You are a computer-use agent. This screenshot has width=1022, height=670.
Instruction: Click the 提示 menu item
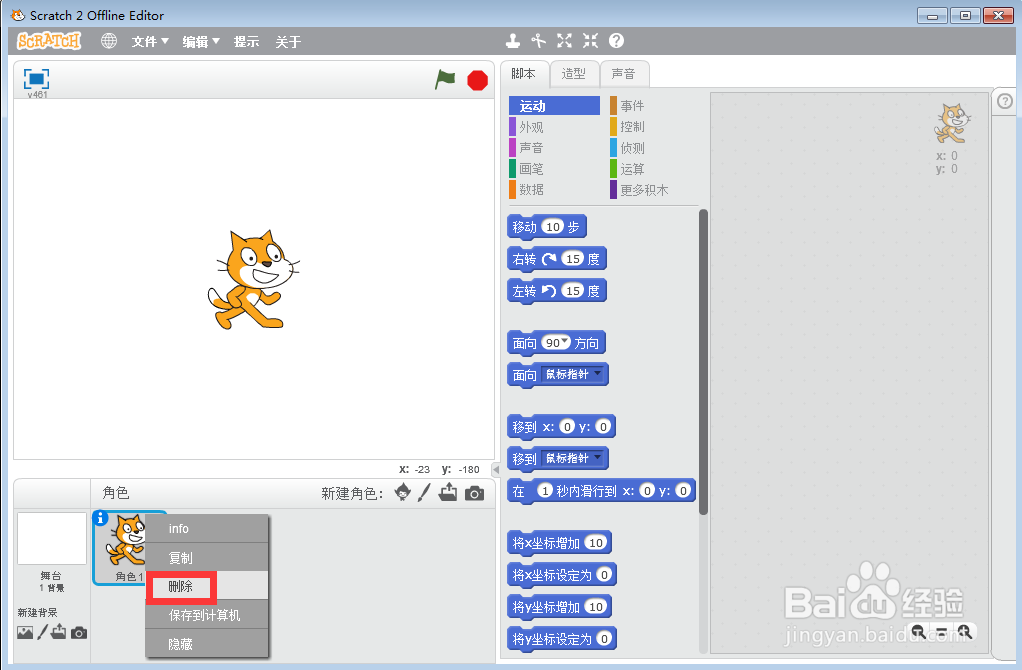[246, 42]
